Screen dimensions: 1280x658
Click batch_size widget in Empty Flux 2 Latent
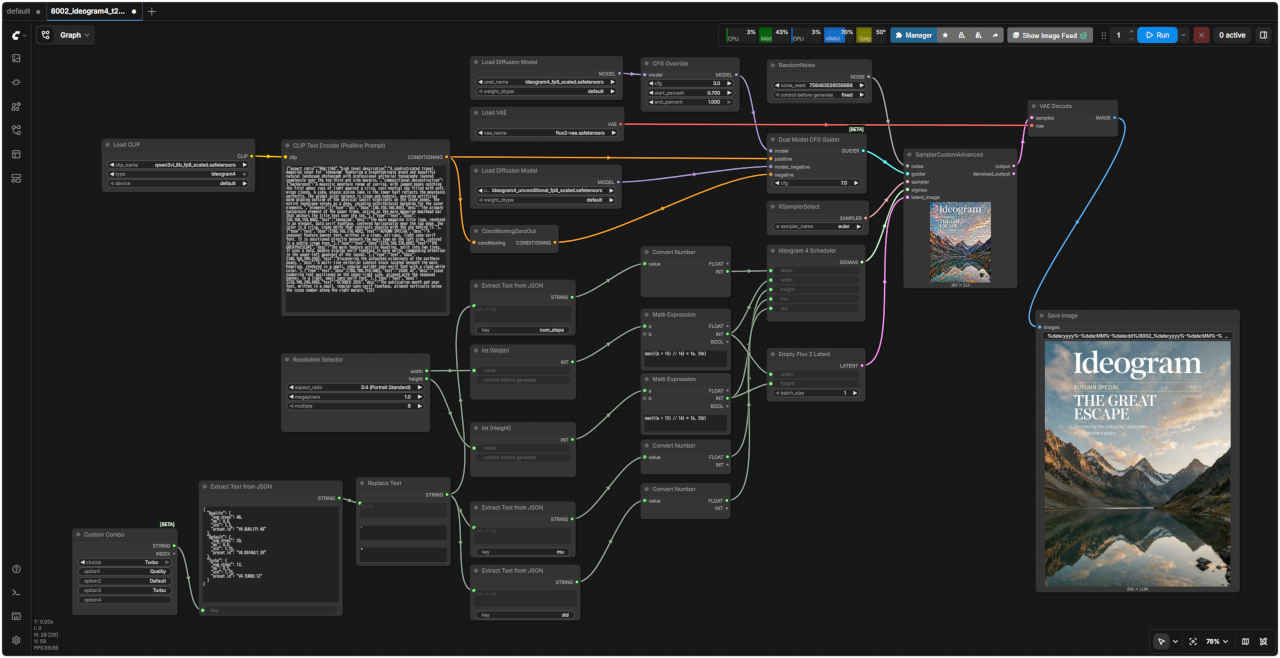(818, 393)
